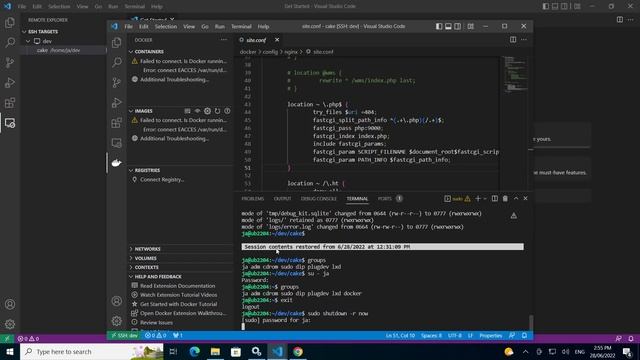Toggle the secondary side bar in the front window
The height and width of the screenshot is (360, 640).
pyautogui.click(x=458, y=26)
